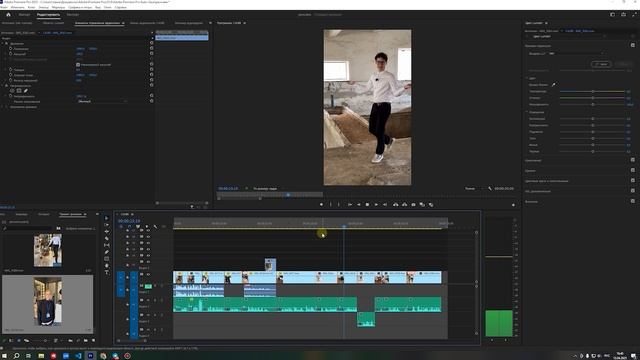Toggle Vignette section checkbox in Lumetri
640x360 pixels.
[633, 201]
